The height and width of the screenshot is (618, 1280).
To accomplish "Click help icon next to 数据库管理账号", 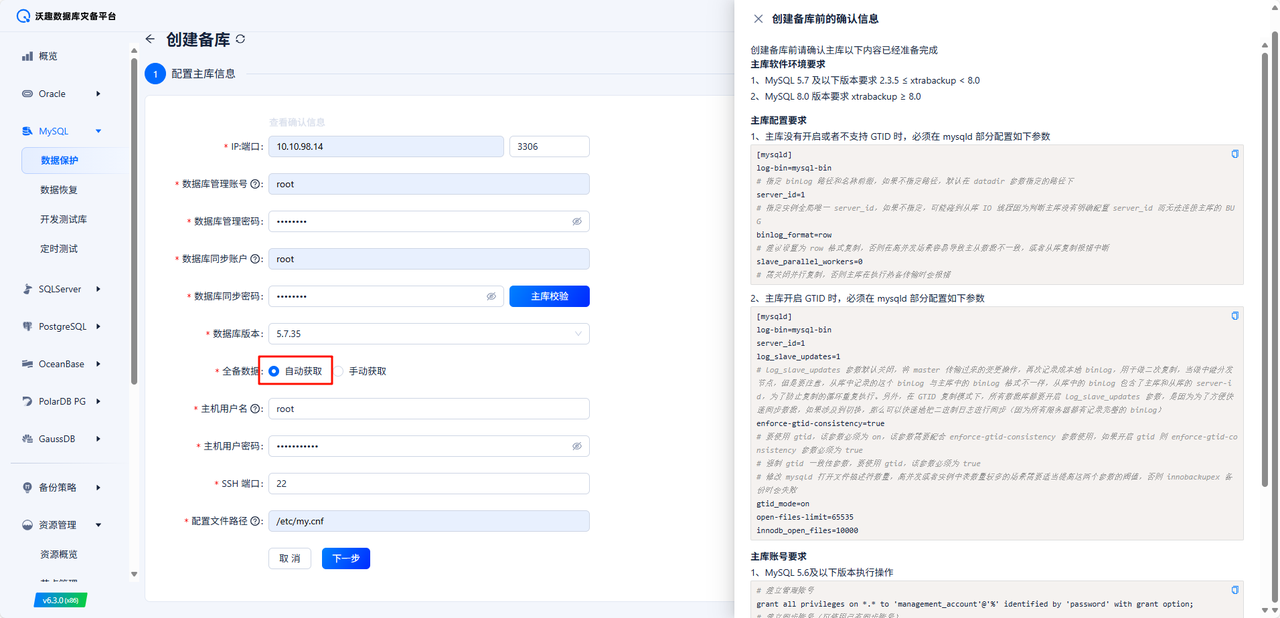I will (x=256, y=184).
